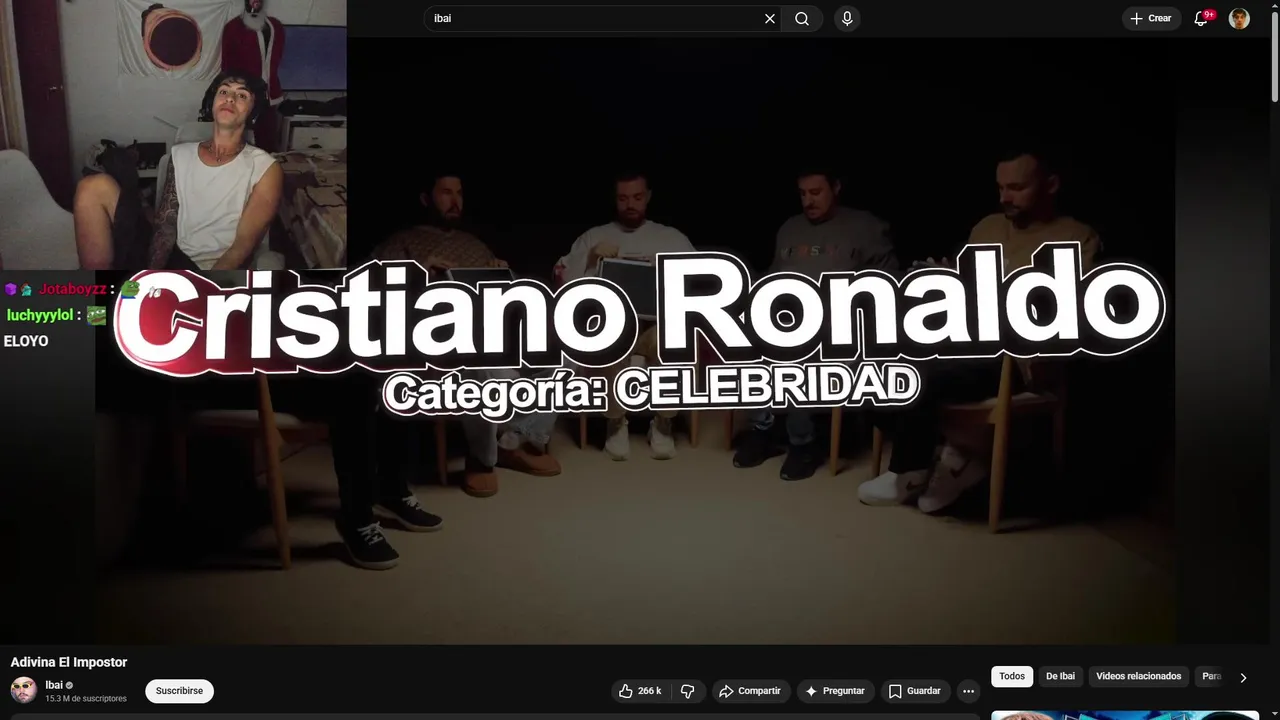Open the recommended video thumbnail below chips
This screenshot has height=720, width=1280.
click(1125, 715)
